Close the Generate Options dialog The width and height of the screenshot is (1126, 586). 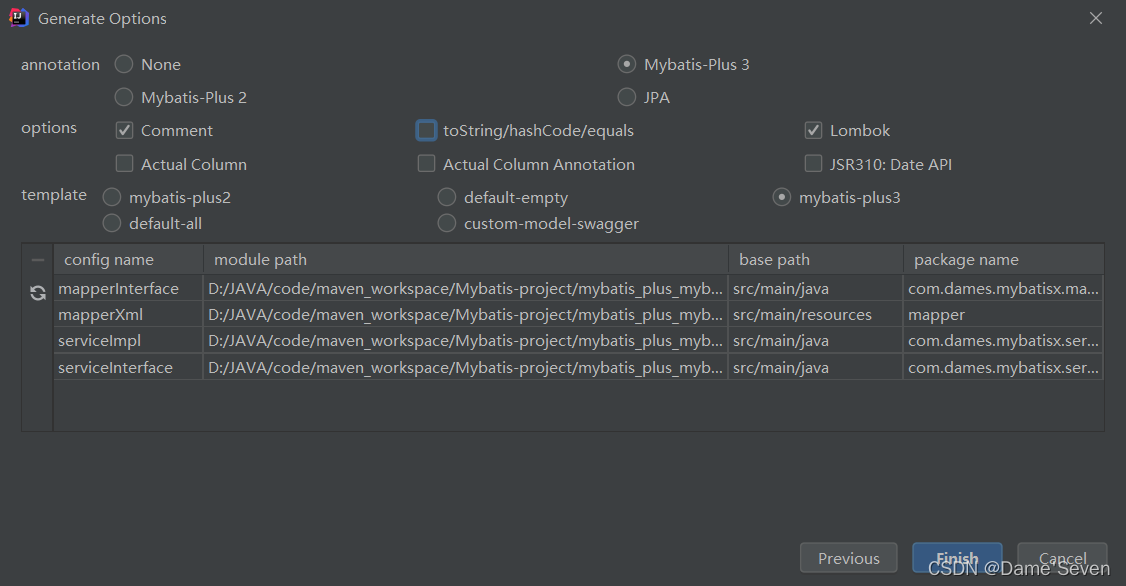pos(1095,18)
